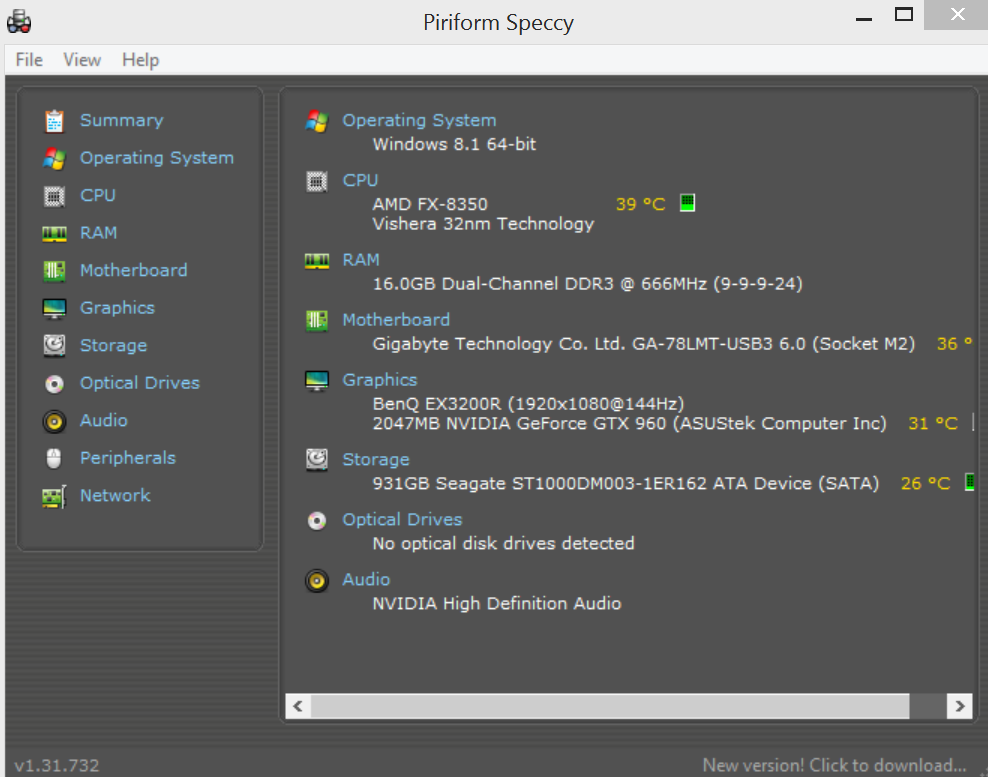Click the Storage drive icon in summary panel

click(x=317, y=460)
